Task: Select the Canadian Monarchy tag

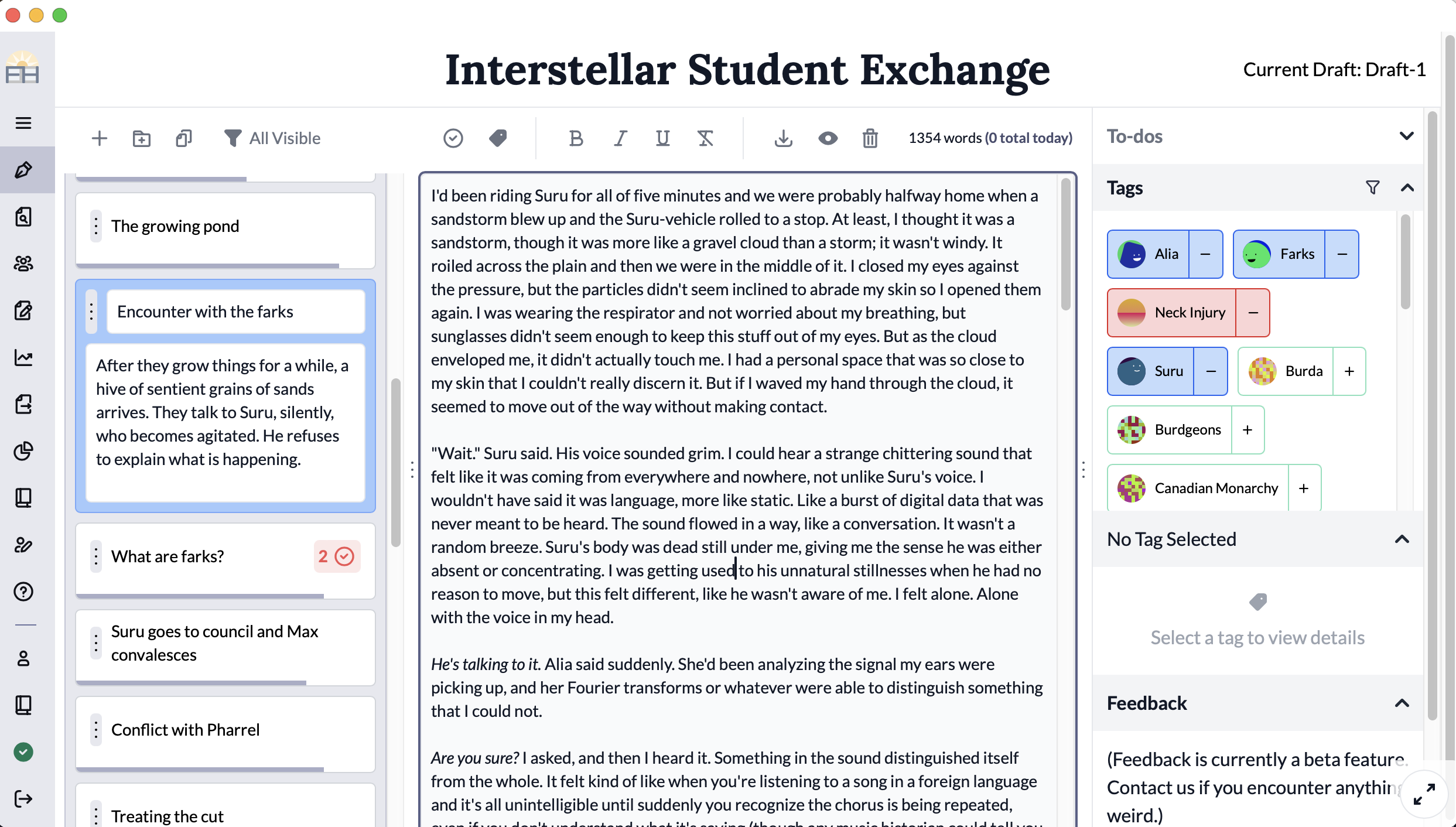Action: [1198, 488]
